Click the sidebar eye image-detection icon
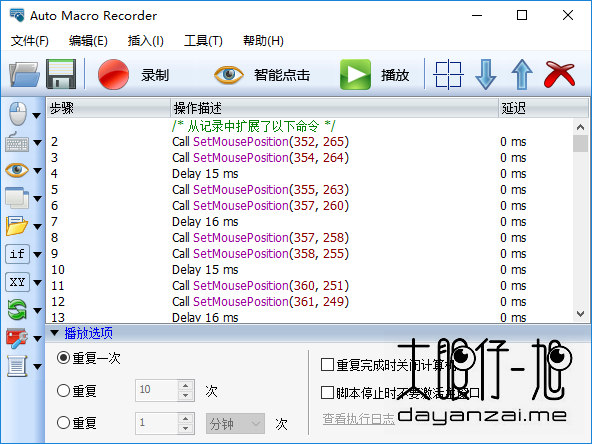The width and height of the screenshot is (592, 444). coord(17,170)
